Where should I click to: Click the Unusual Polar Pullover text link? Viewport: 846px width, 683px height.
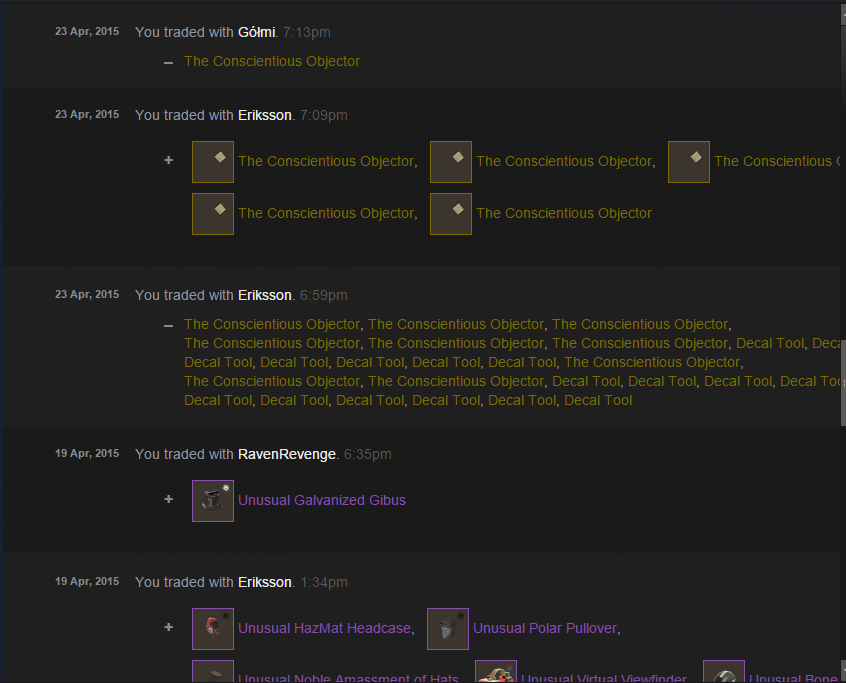click(x=545, y=628)
